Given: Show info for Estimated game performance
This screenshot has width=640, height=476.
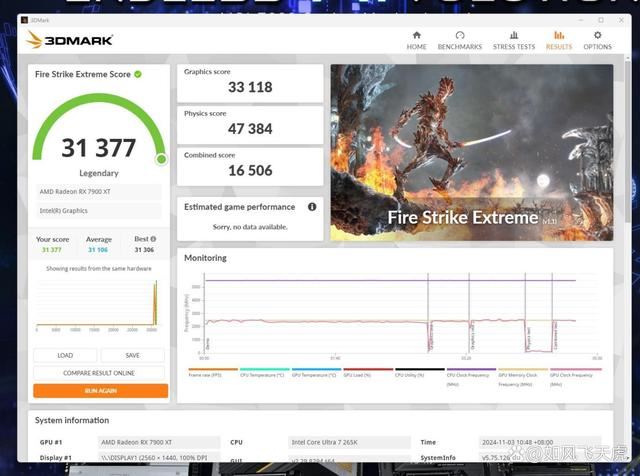Looking at the screenshot, I should [x=312, y=207].
